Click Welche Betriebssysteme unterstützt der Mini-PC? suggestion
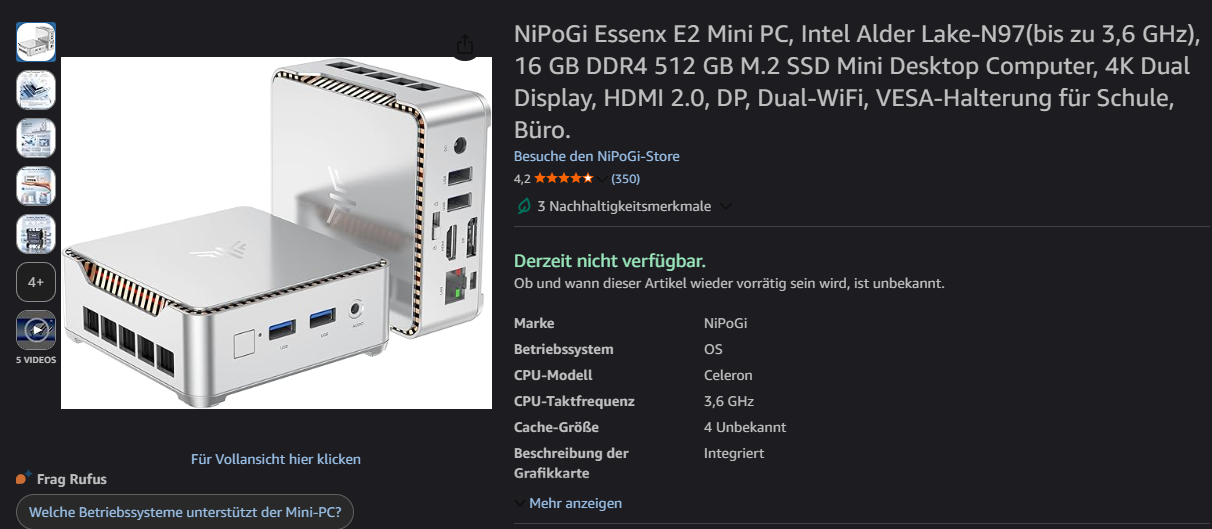1212x529 pixels. pos(185,514)
